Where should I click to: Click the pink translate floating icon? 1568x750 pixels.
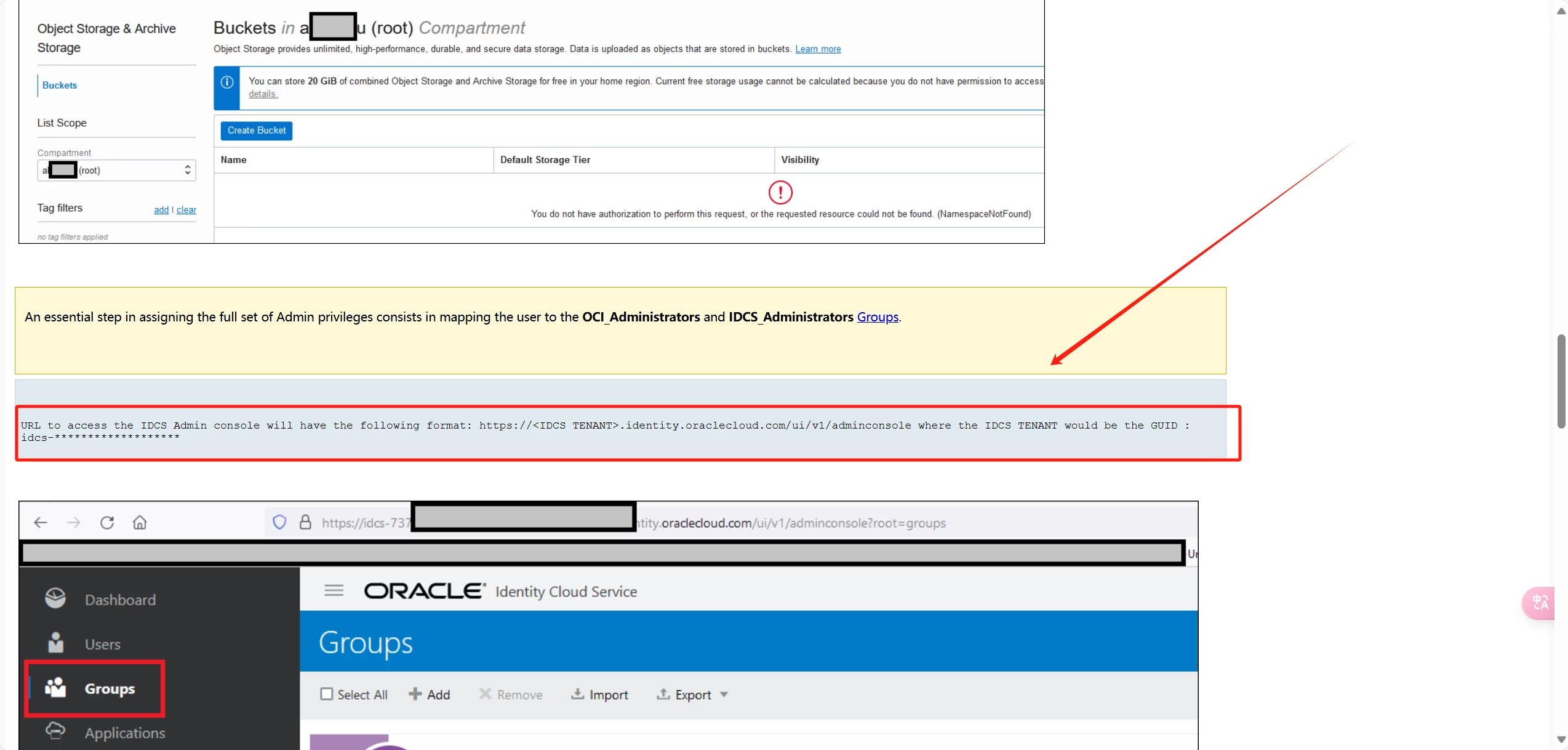(x=1540, y=602)
